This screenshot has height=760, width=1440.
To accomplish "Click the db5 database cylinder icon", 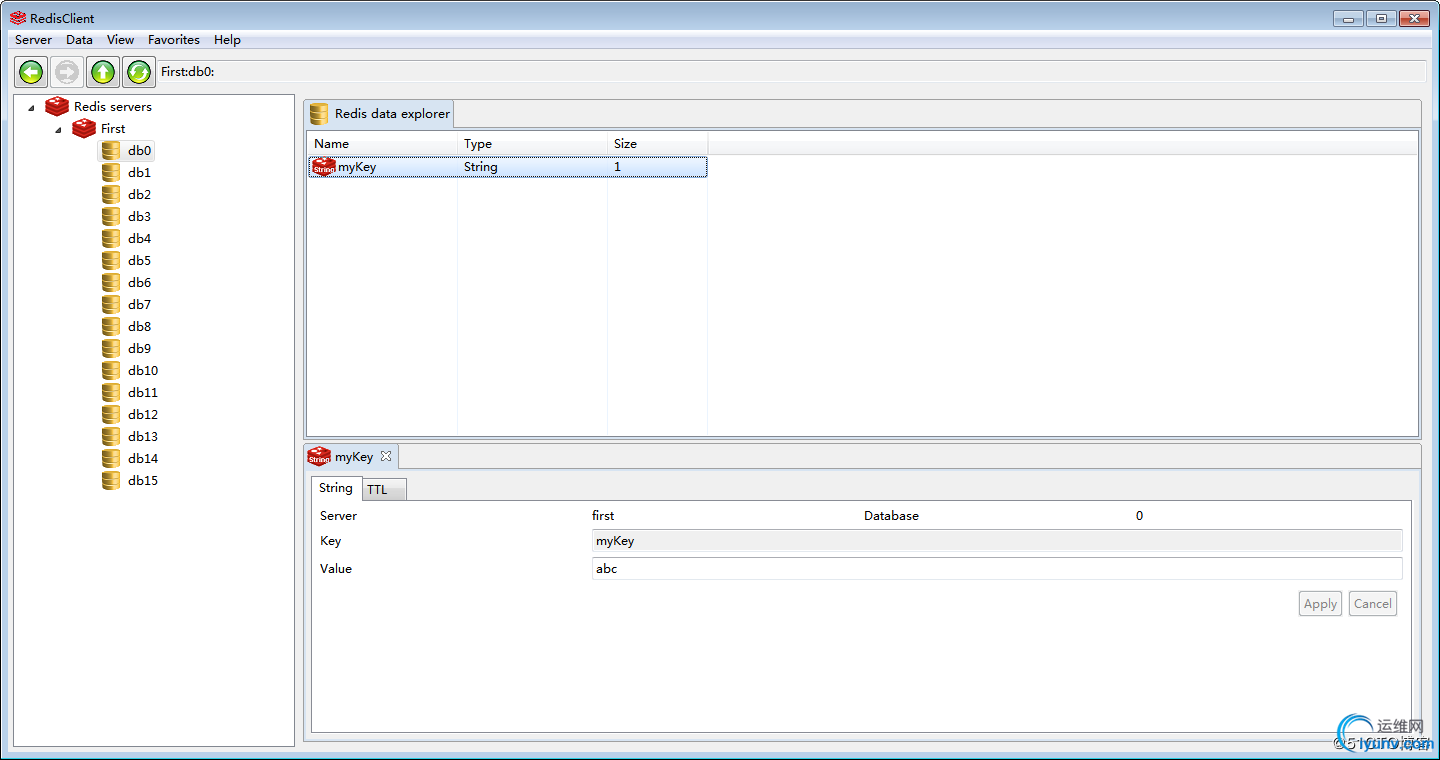I will coord(111,261).
